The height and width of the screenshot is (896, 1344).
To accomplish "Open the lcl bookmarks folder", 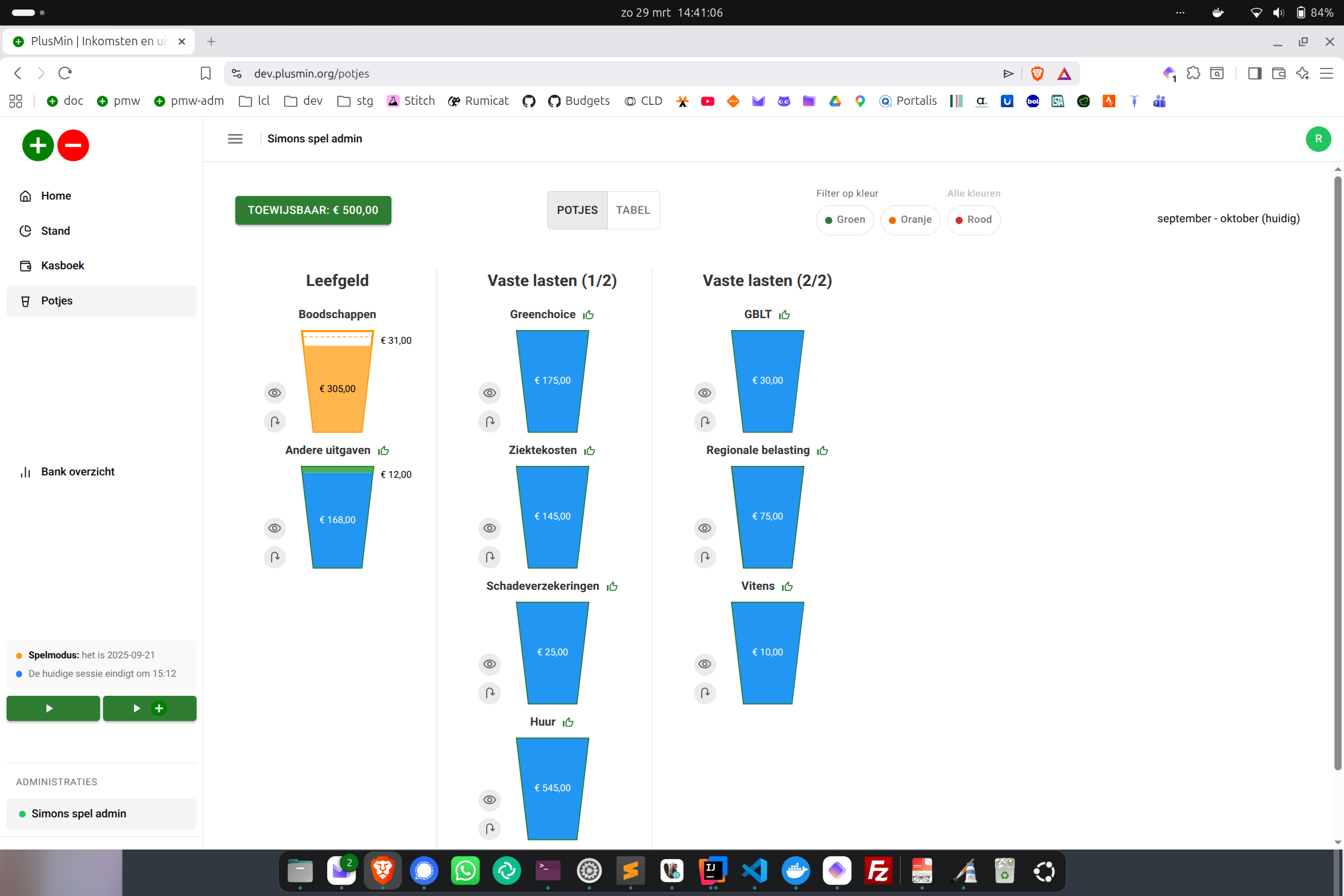I will [x=254, y=101].
